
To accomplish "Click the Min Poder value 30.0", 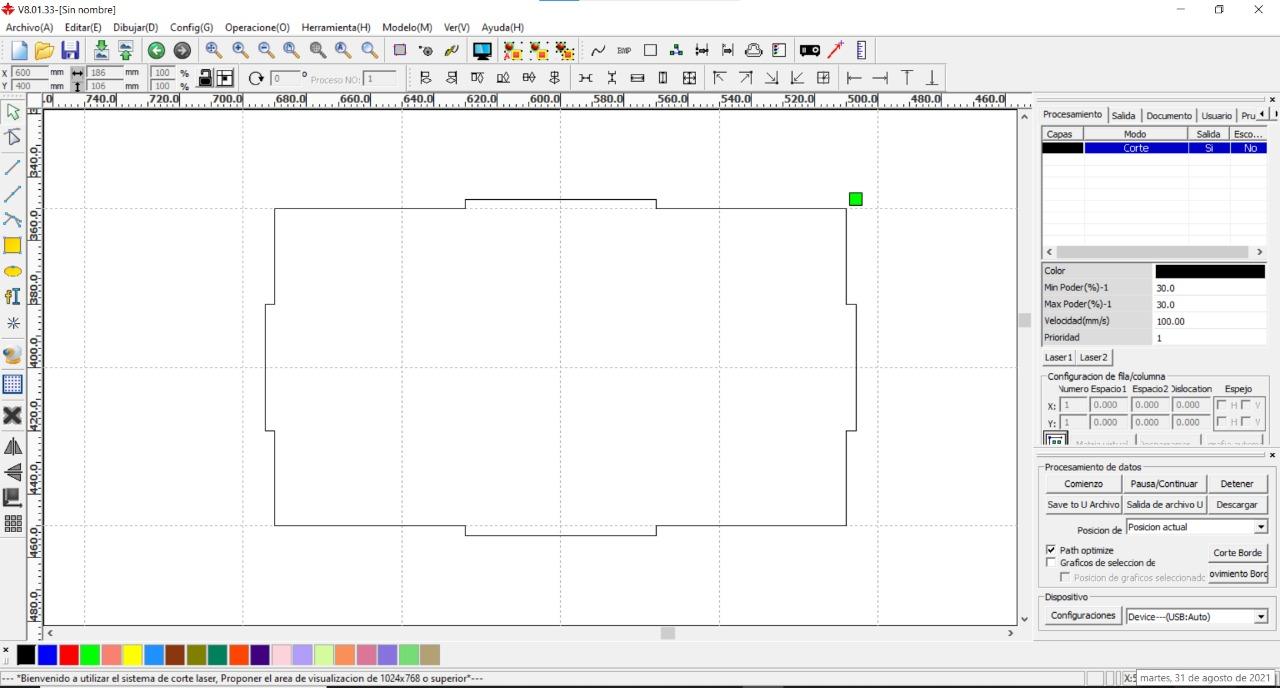I will [1211, 288].
